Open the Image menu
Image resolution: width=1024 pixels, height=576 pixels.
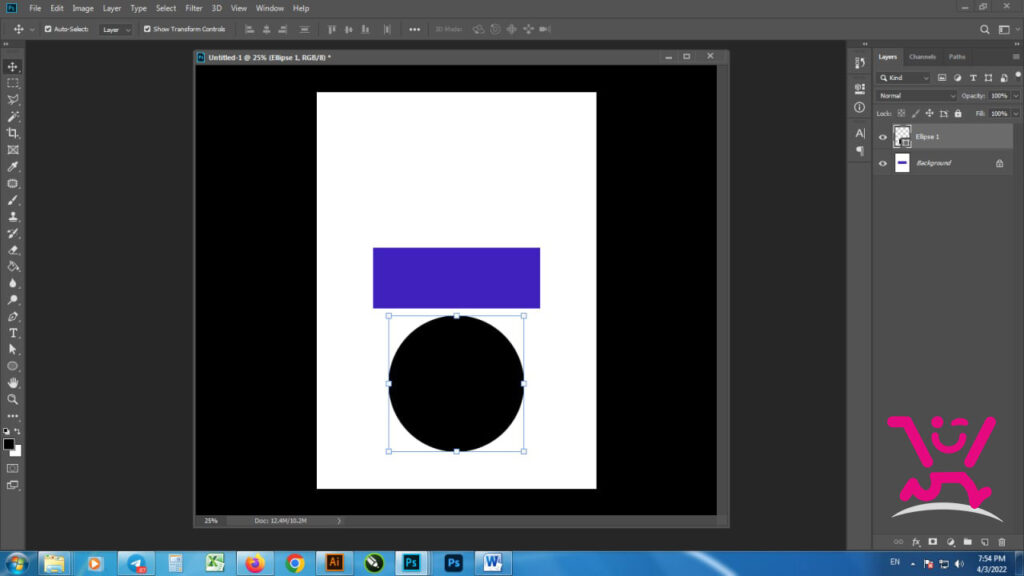(x=83, y=8)
